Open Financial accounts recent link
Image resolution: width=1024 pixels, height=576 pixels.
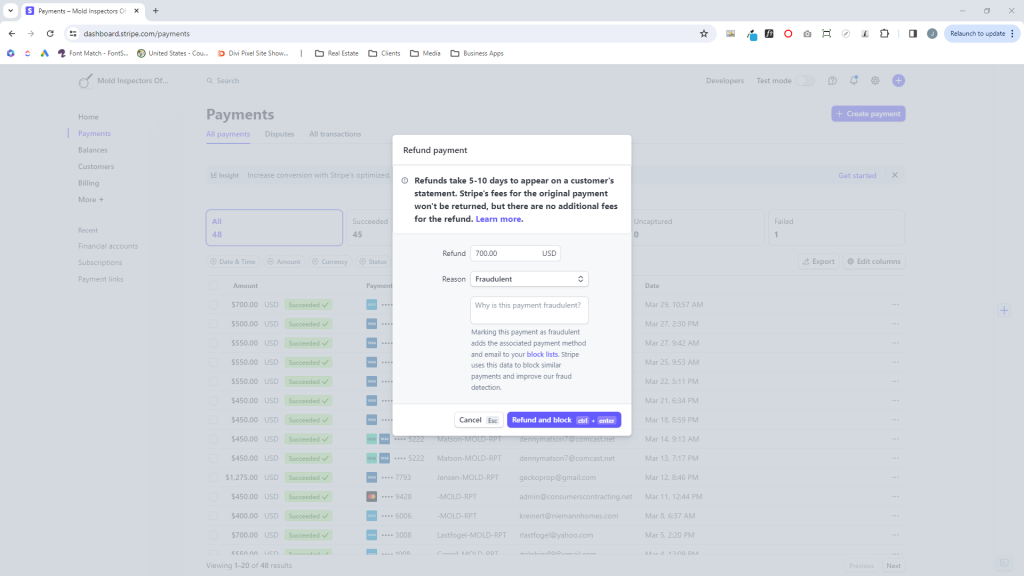108,246
